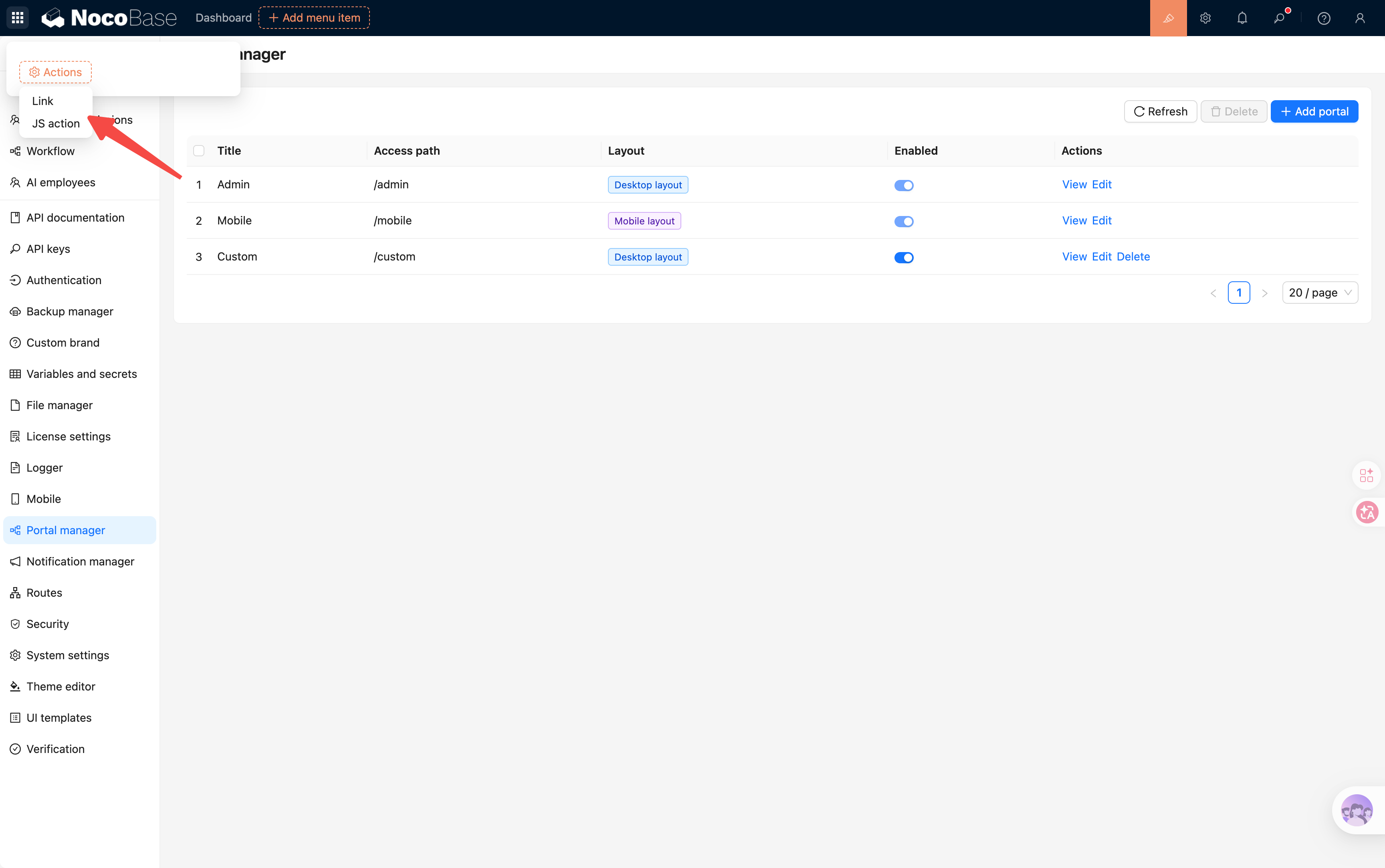This screenshot has height=868, width=1385.
Task: Click Mobile phone icon in sidebar
Action: pos(16,499)
